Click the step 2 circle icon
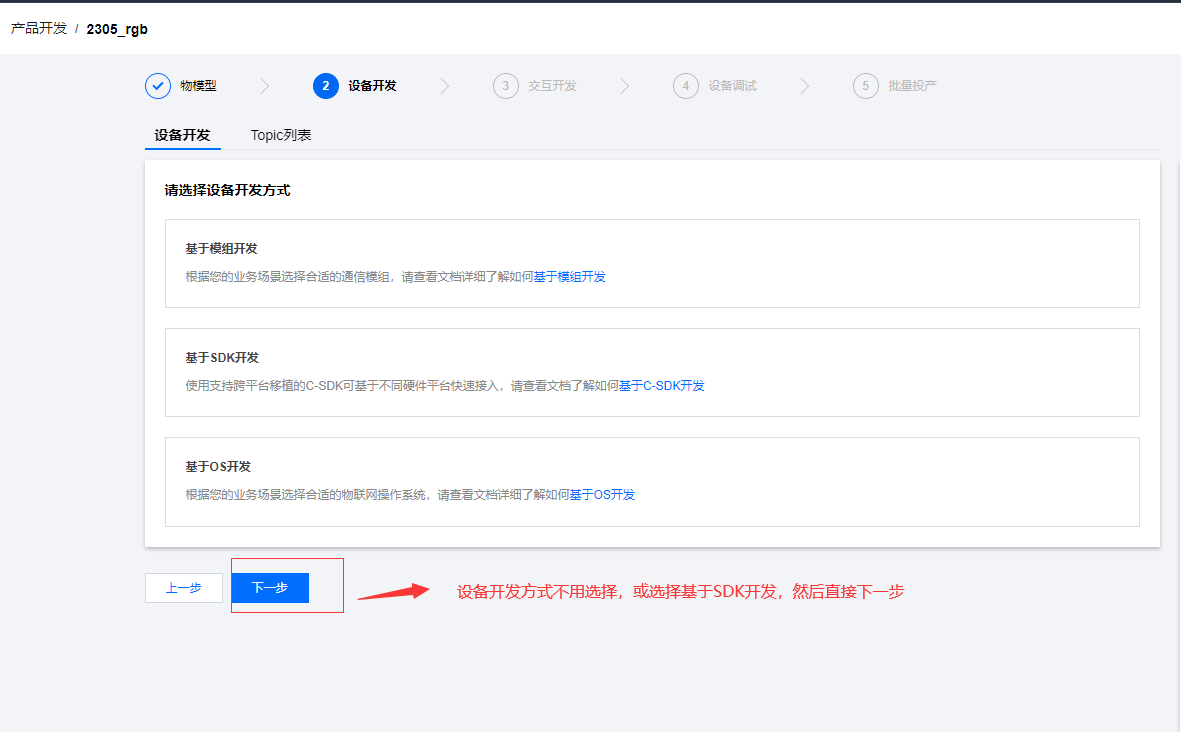 click(x=325, y=86)
